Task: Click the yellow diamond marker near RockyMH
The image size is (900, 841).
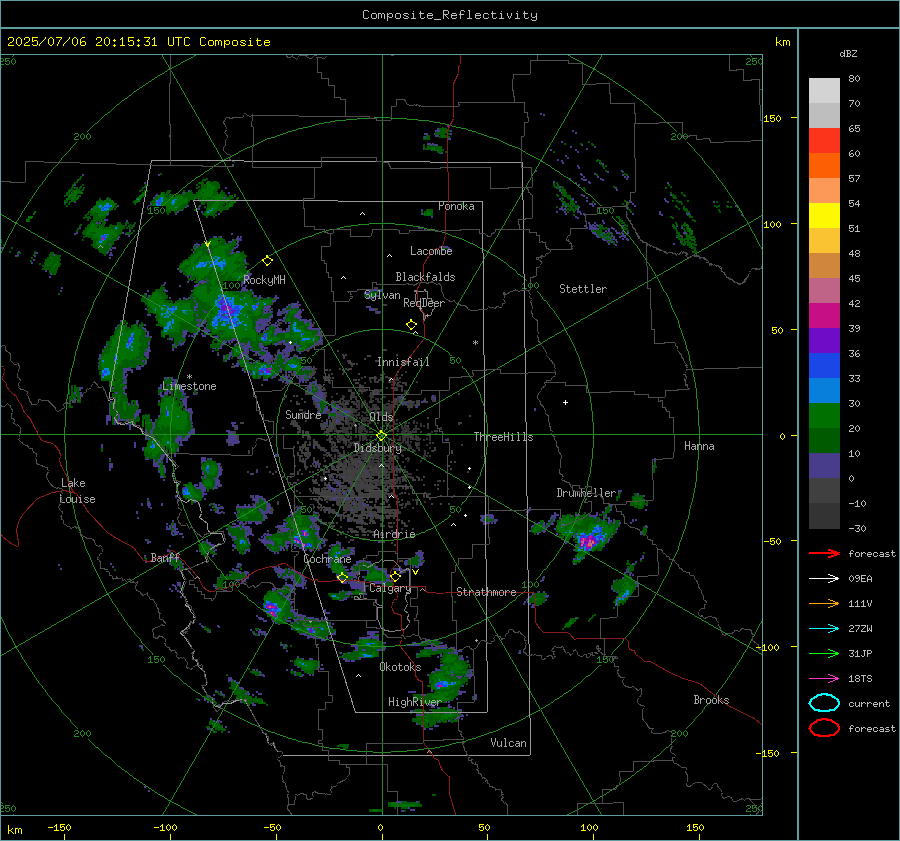Action: pyautogui.click(x=267, y=261)
